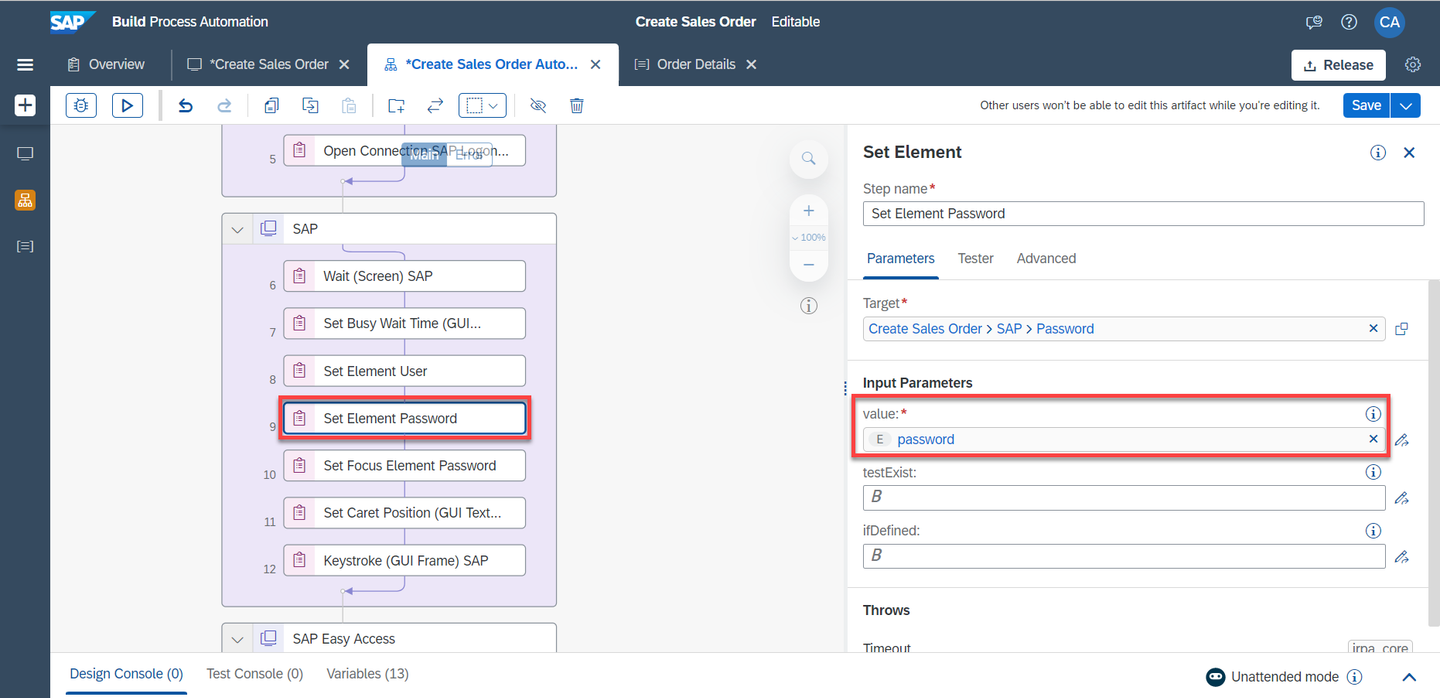Open the screen applications sidebar icon
This screenshot has width=1440, height=698.
[25, 153]
